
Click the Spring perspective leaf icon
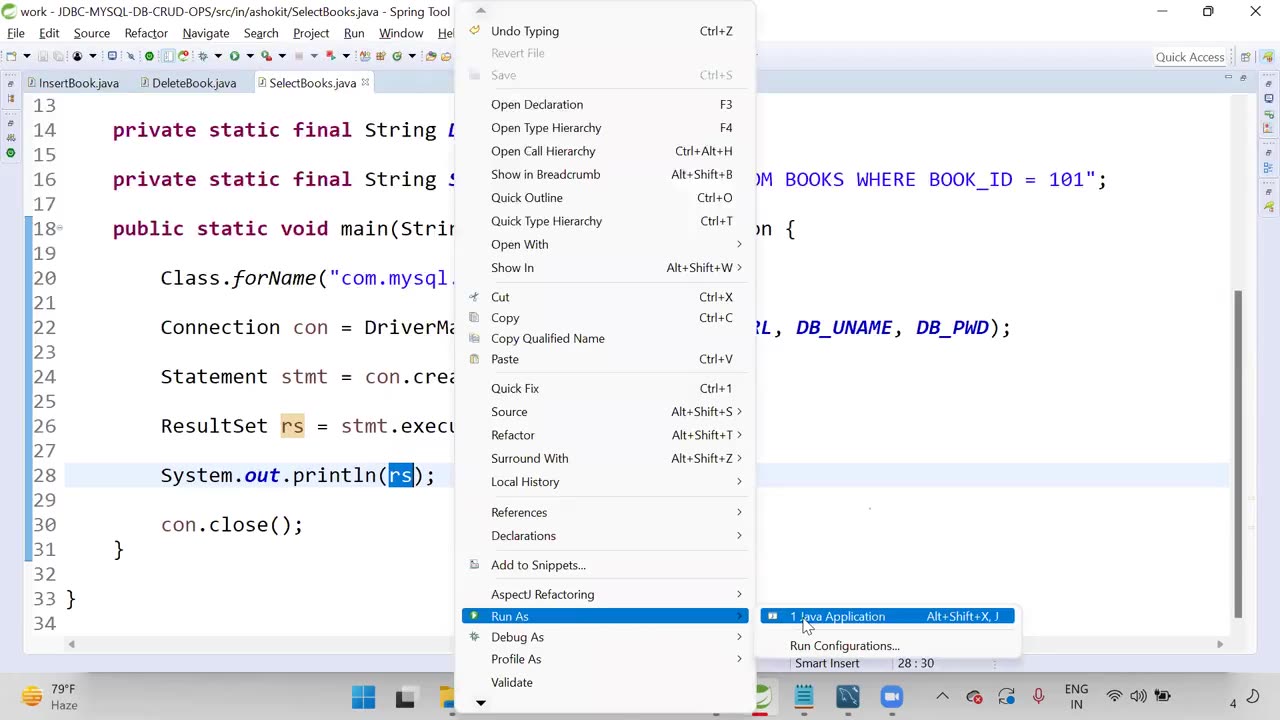pos(1268,57)
